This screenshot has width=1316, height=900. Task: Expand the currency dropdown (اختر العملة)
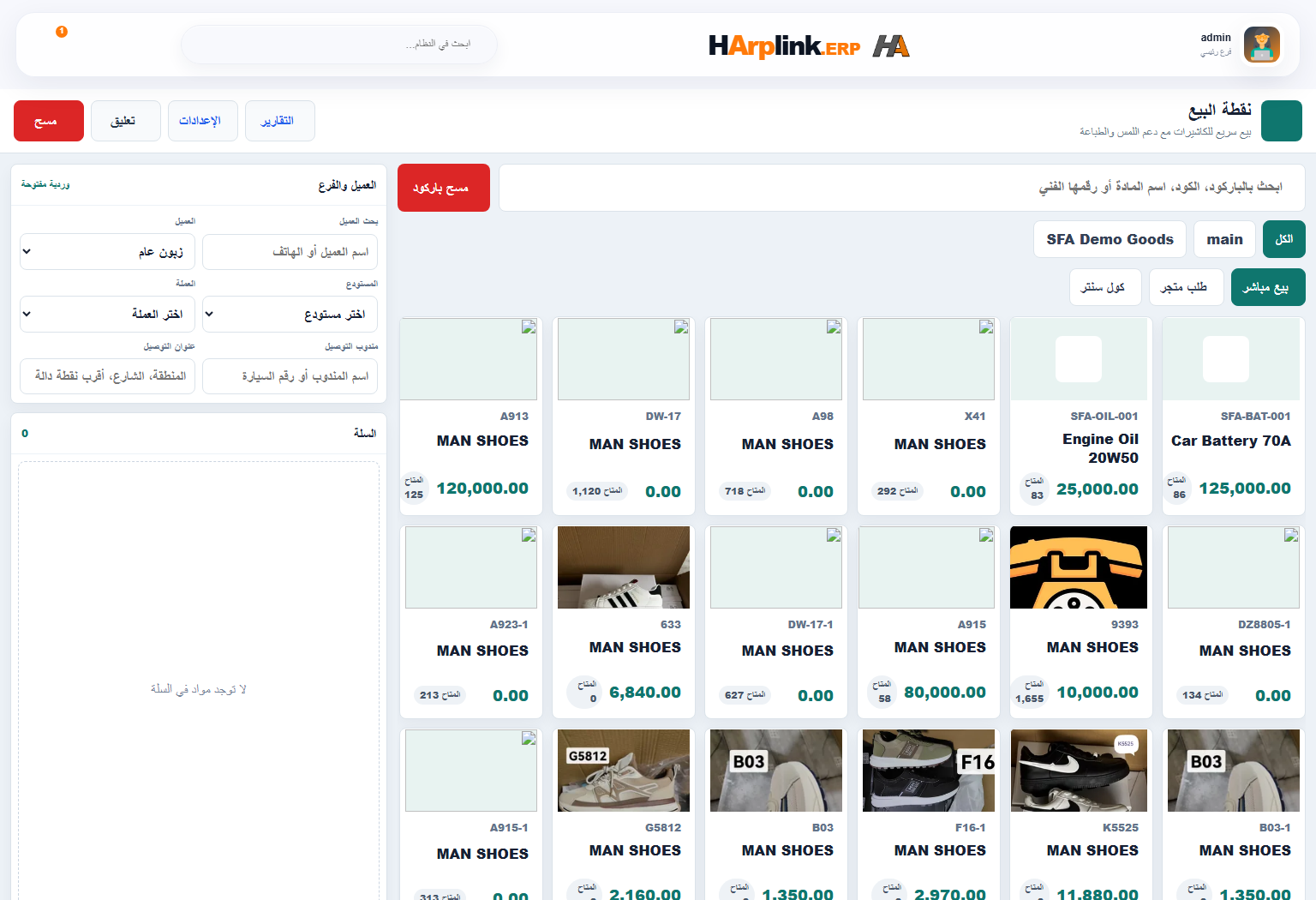(108, 314)
